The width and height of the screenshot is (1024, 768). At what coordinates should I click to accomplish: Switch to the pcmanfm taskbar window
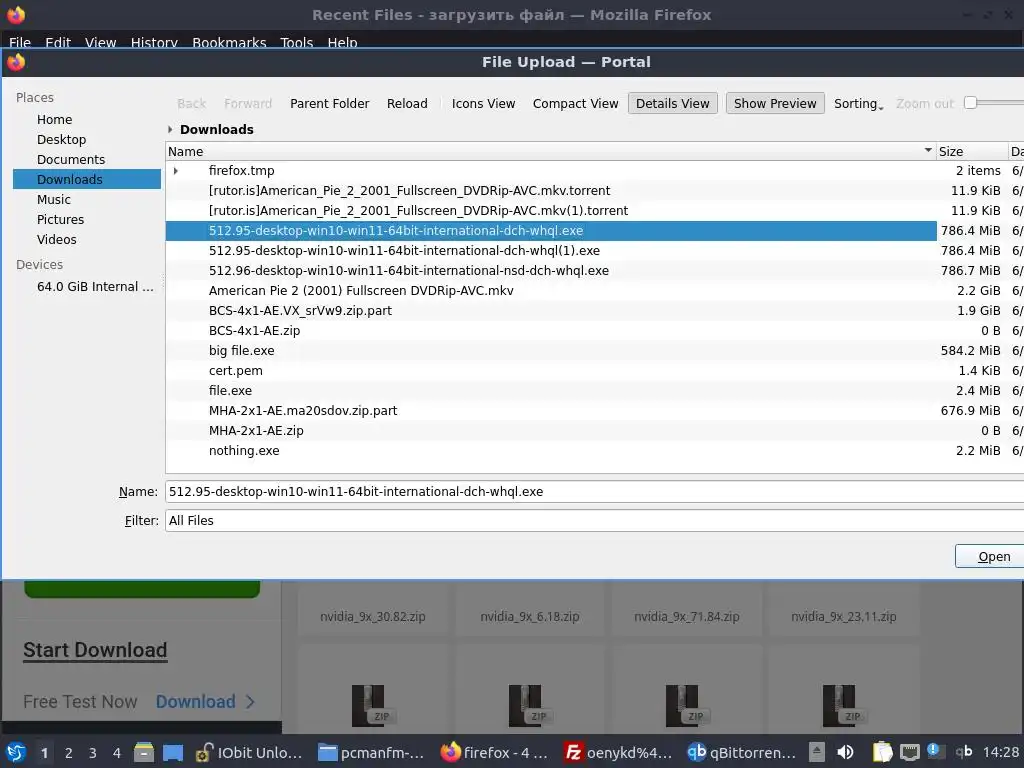pos(372,752)
